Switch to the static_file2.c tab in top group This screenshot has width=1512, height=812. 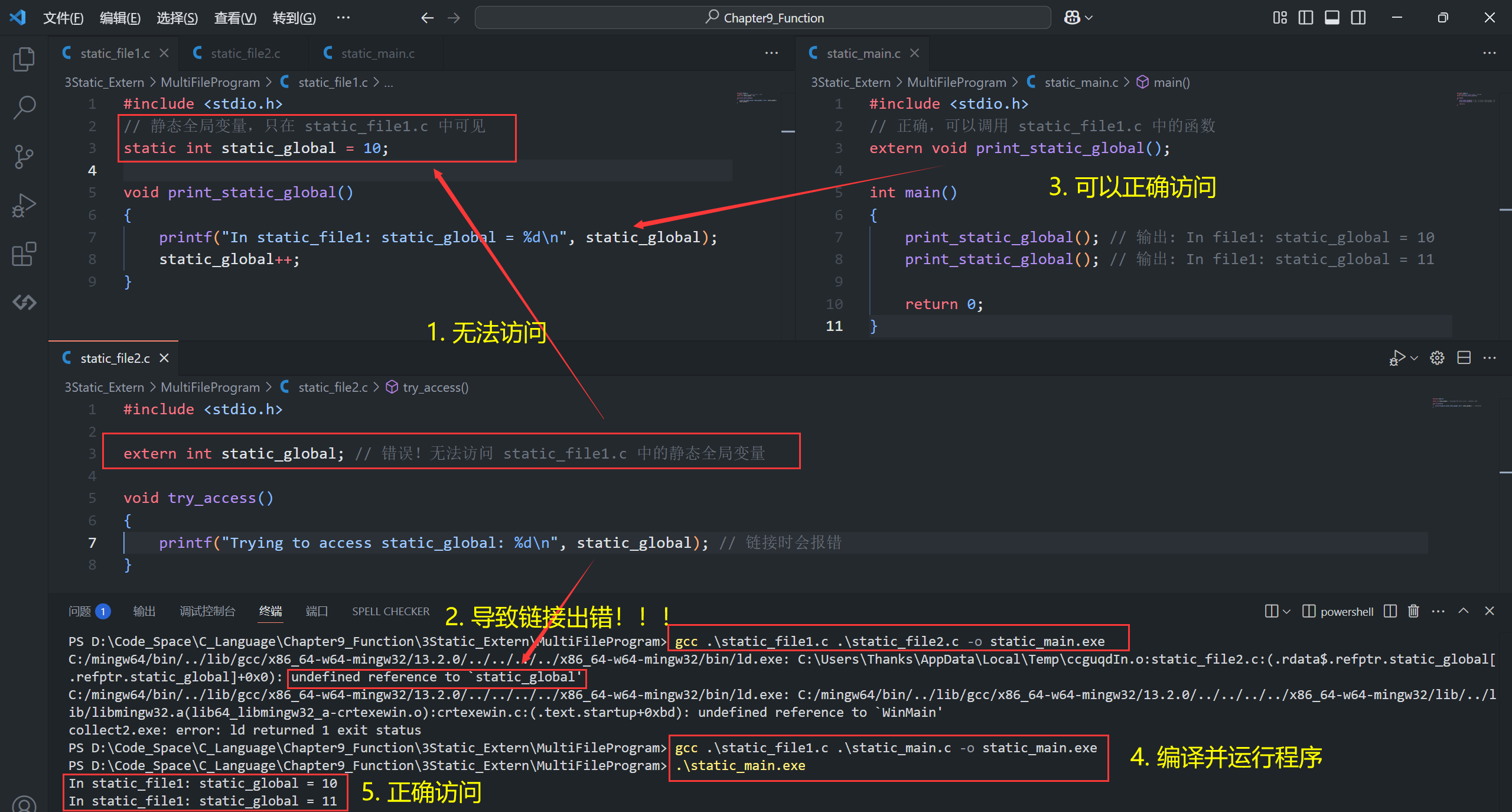[x=245, y=53]
